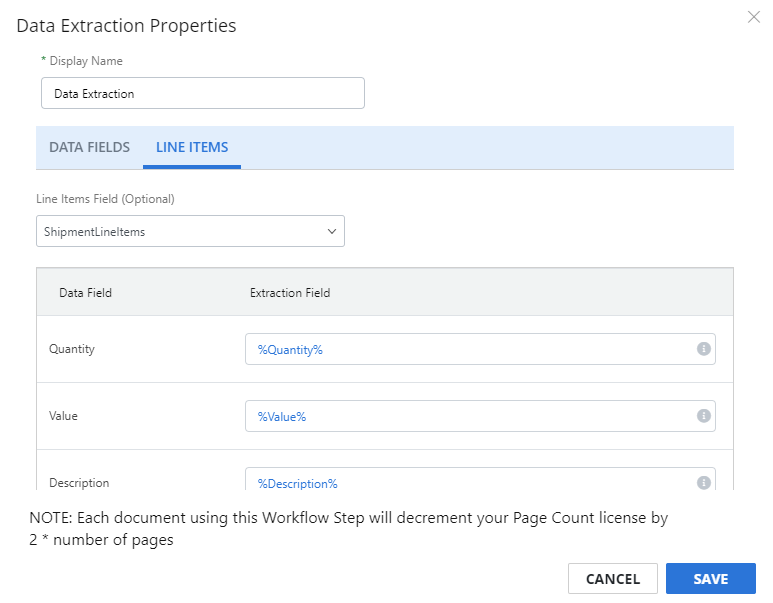Image resolution: width=773 pixels, height=603 pixels.
Task: Click the Line Items Field (Optional) label
Action: click(105, 199)
